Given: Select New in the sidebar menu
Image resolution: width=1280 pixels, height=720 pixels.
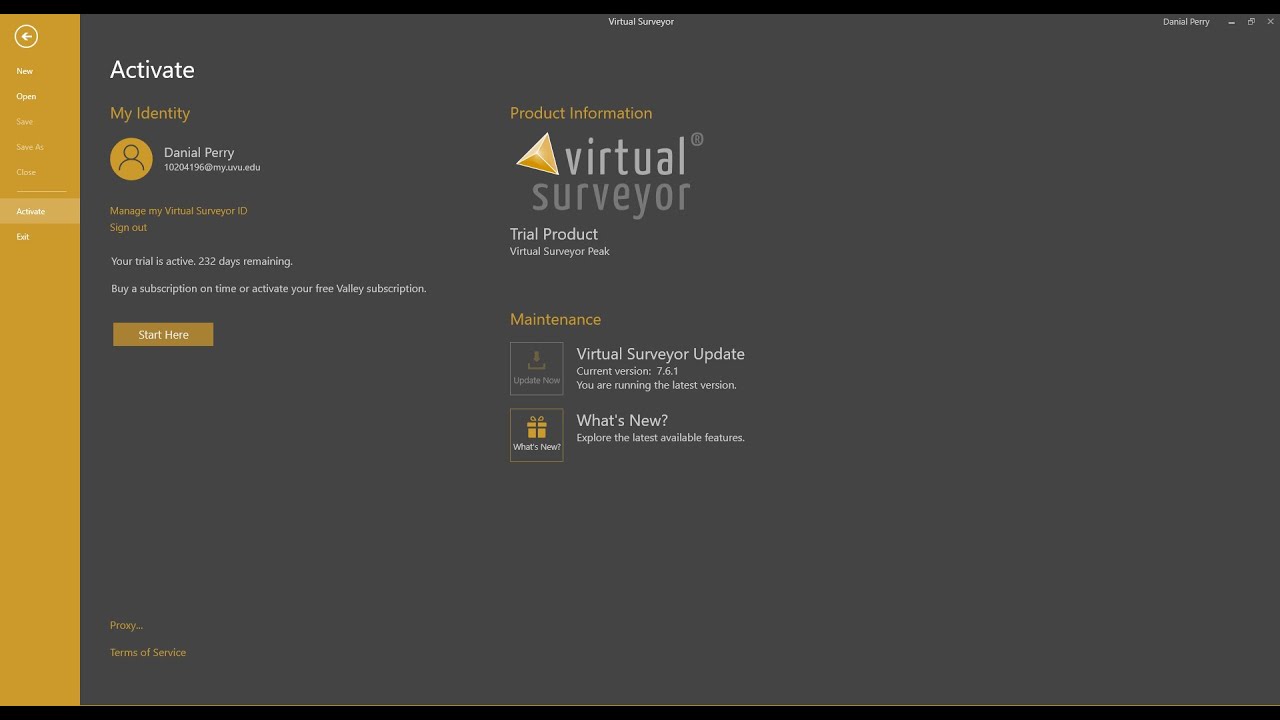Looking at the screenshot, I should (25, 71).
